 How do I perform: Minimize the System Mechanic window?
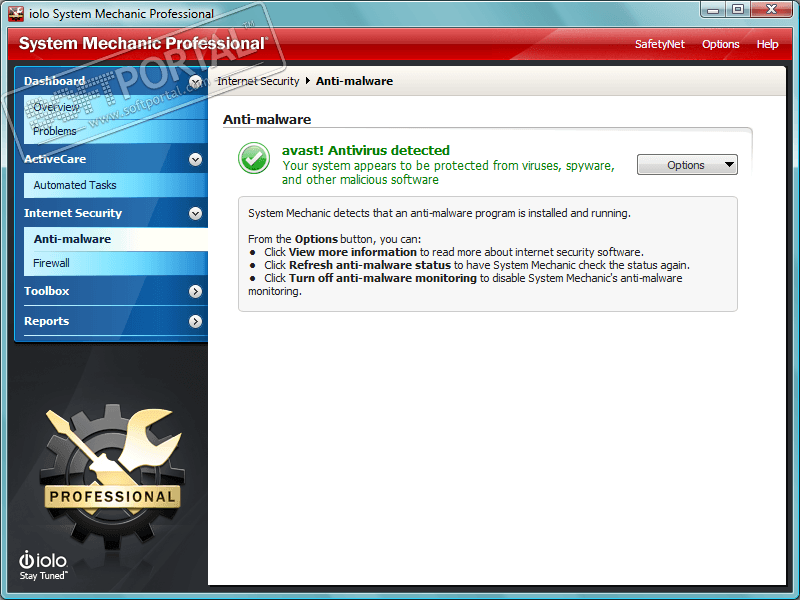coord(713,10)
